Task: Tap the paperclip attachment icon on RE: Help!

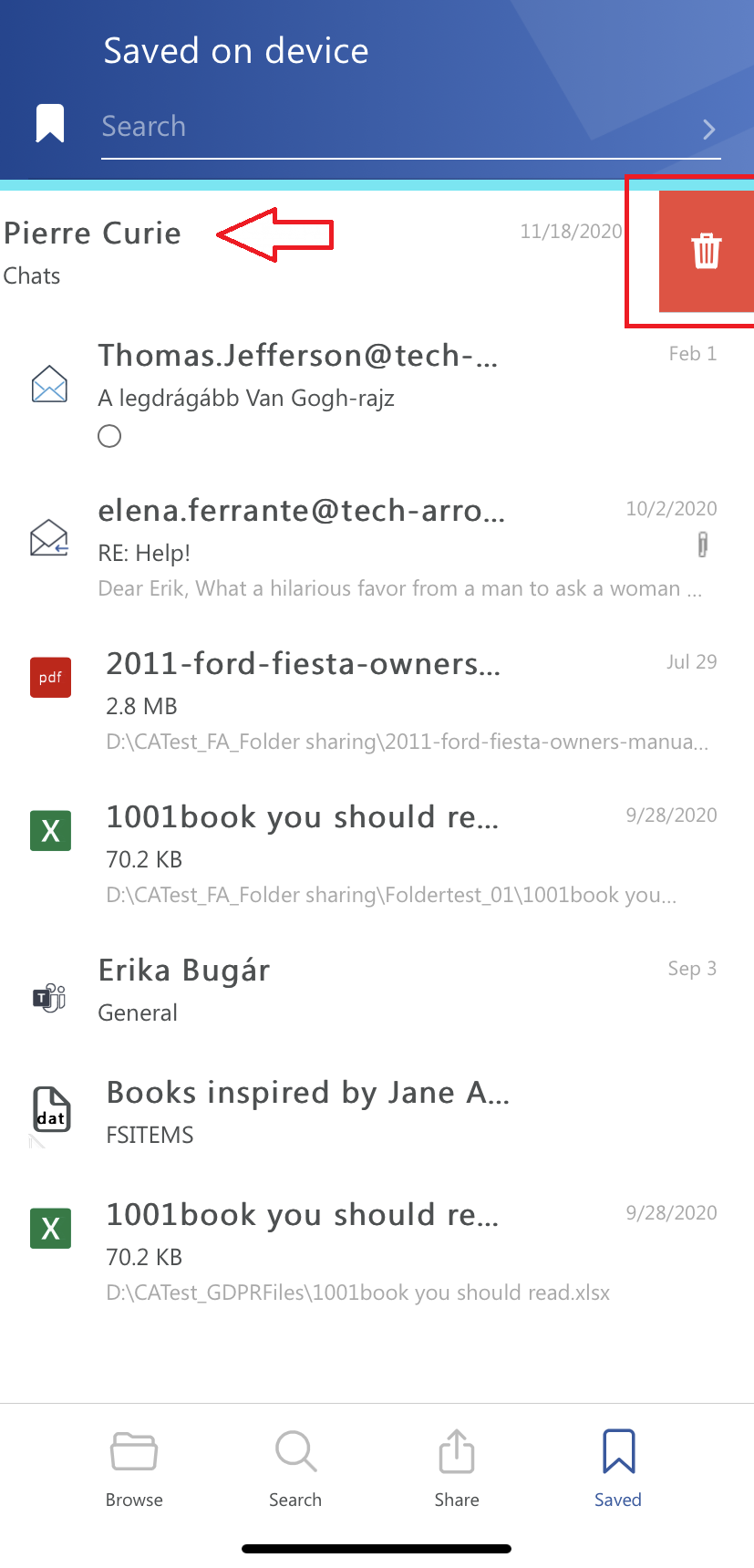Action: pyautogui.click(x=702, y=545)
